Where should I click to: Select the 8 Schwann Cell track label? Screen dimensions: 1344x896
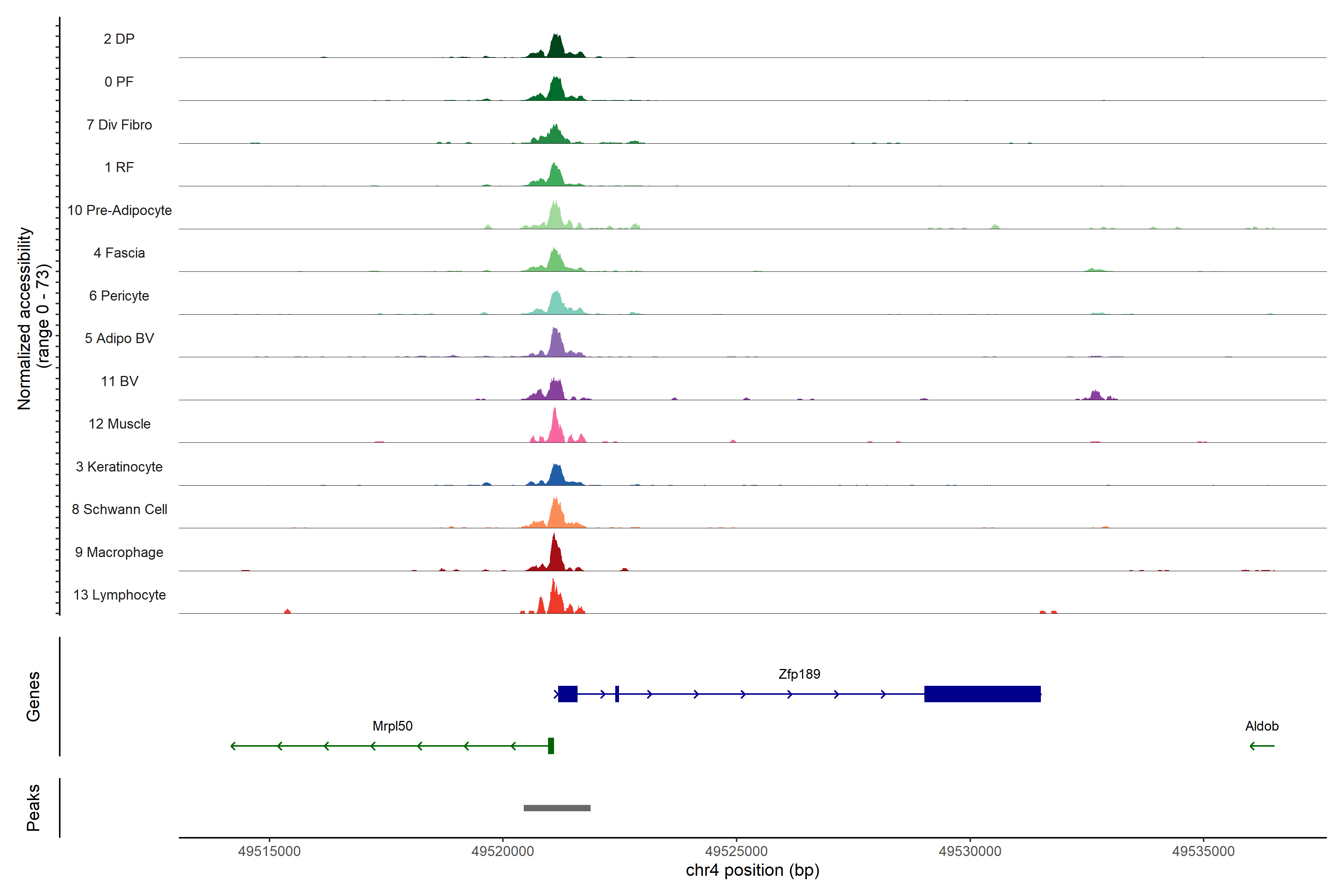tap(119, 508)
